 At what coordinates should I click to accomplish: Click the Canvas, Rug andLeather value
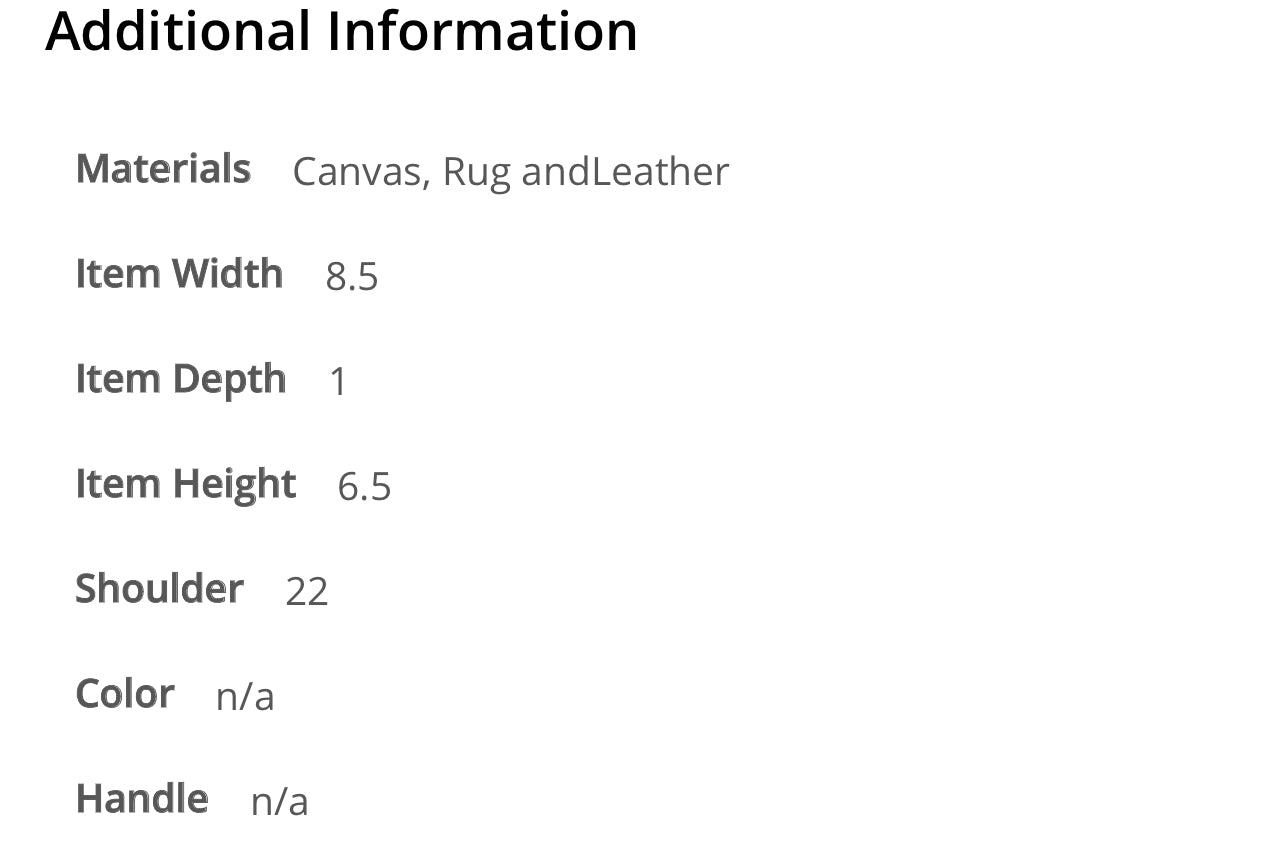(511, 172)
